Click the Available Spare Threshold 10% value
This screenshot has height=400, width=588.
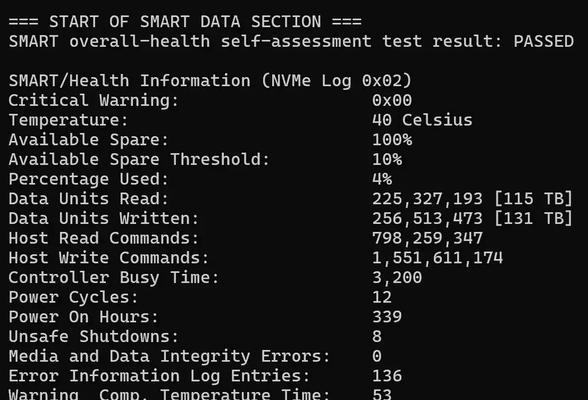pos(387,160)
